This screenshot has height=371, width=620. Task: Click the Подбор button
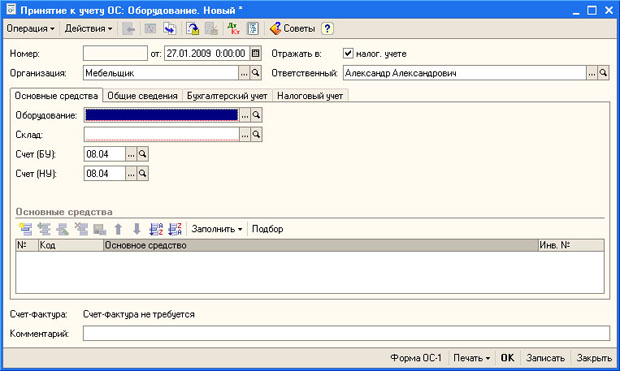(x=267, y=229)
